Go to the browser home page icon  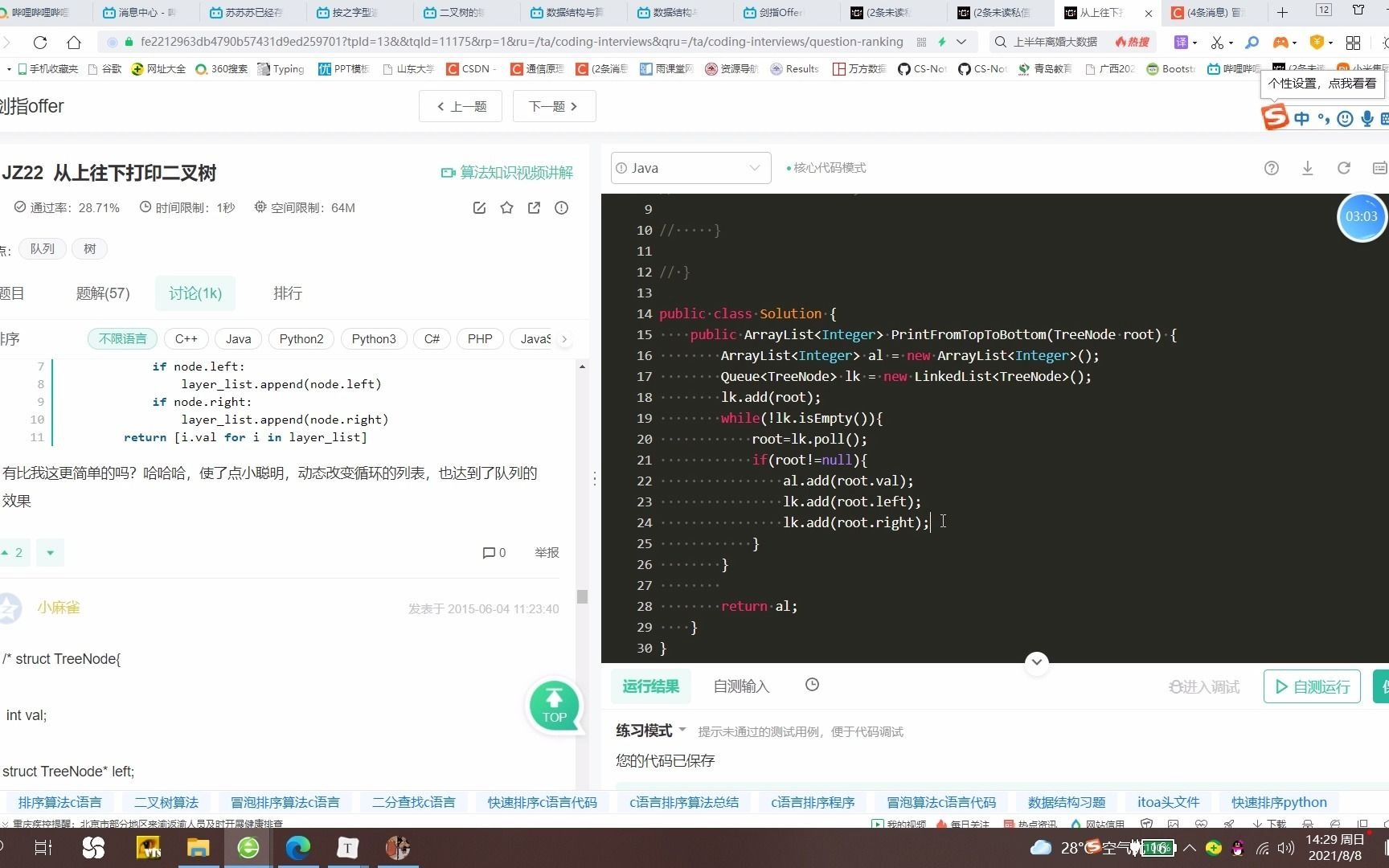74,42
